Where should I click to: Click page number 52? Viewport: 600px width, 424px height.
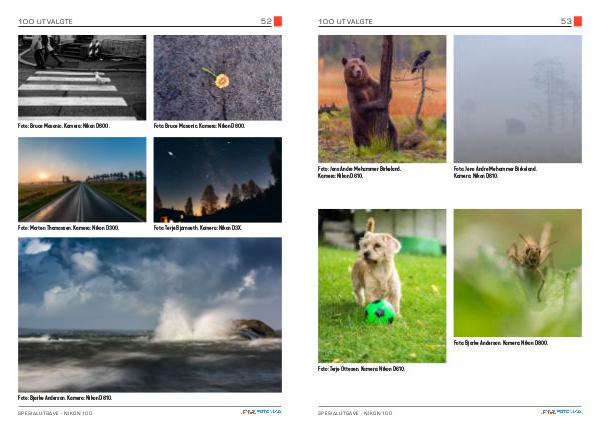coord(266,21)
